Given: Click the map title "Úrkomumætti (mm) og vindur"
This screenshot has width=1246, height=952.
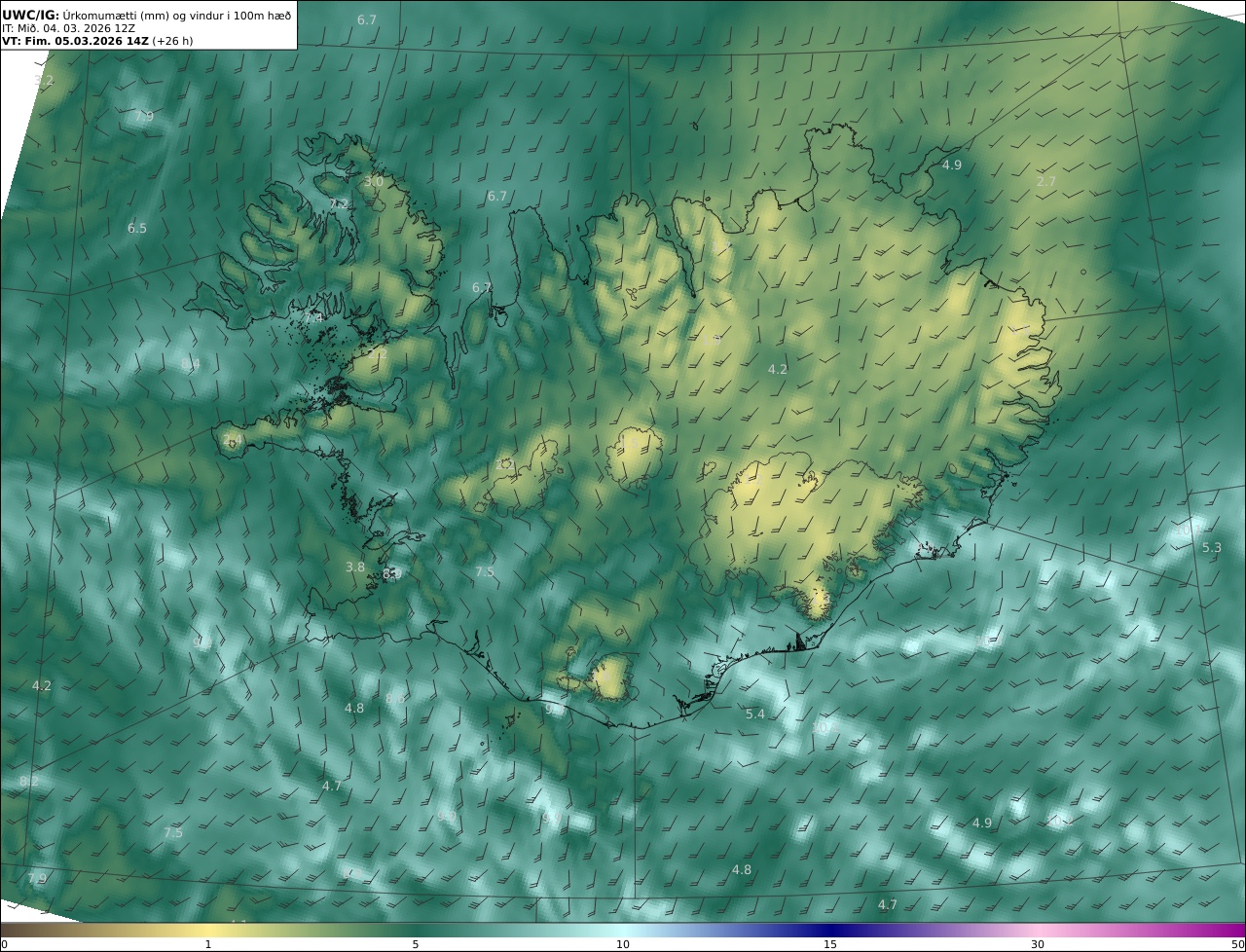Looking at the screenshot, I should click(143, 15).
